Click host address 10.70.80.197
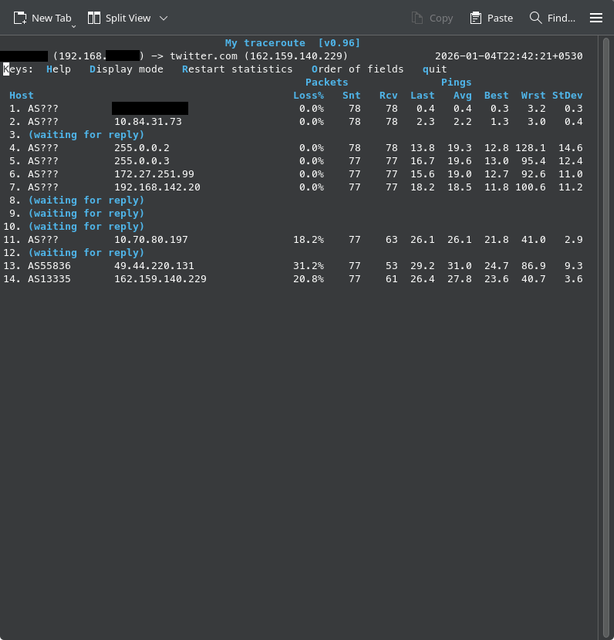 151,240
